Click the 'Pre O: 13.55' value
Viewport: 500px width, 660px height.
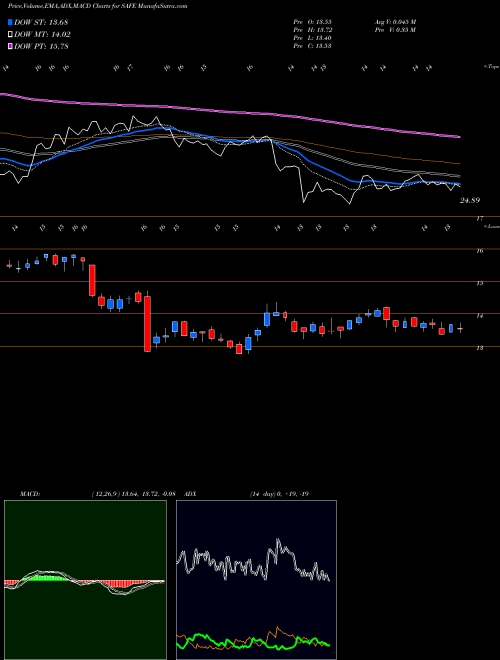(313, 22)
